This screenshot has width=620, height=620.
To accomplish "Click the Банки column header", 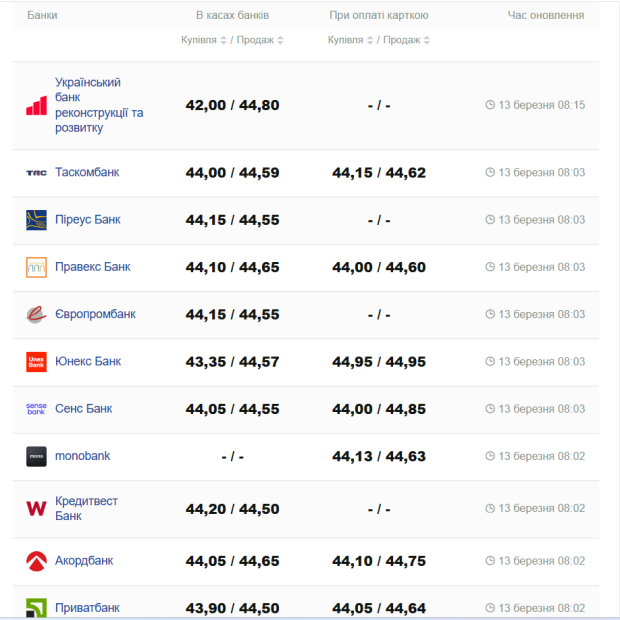I will (42, 15).
